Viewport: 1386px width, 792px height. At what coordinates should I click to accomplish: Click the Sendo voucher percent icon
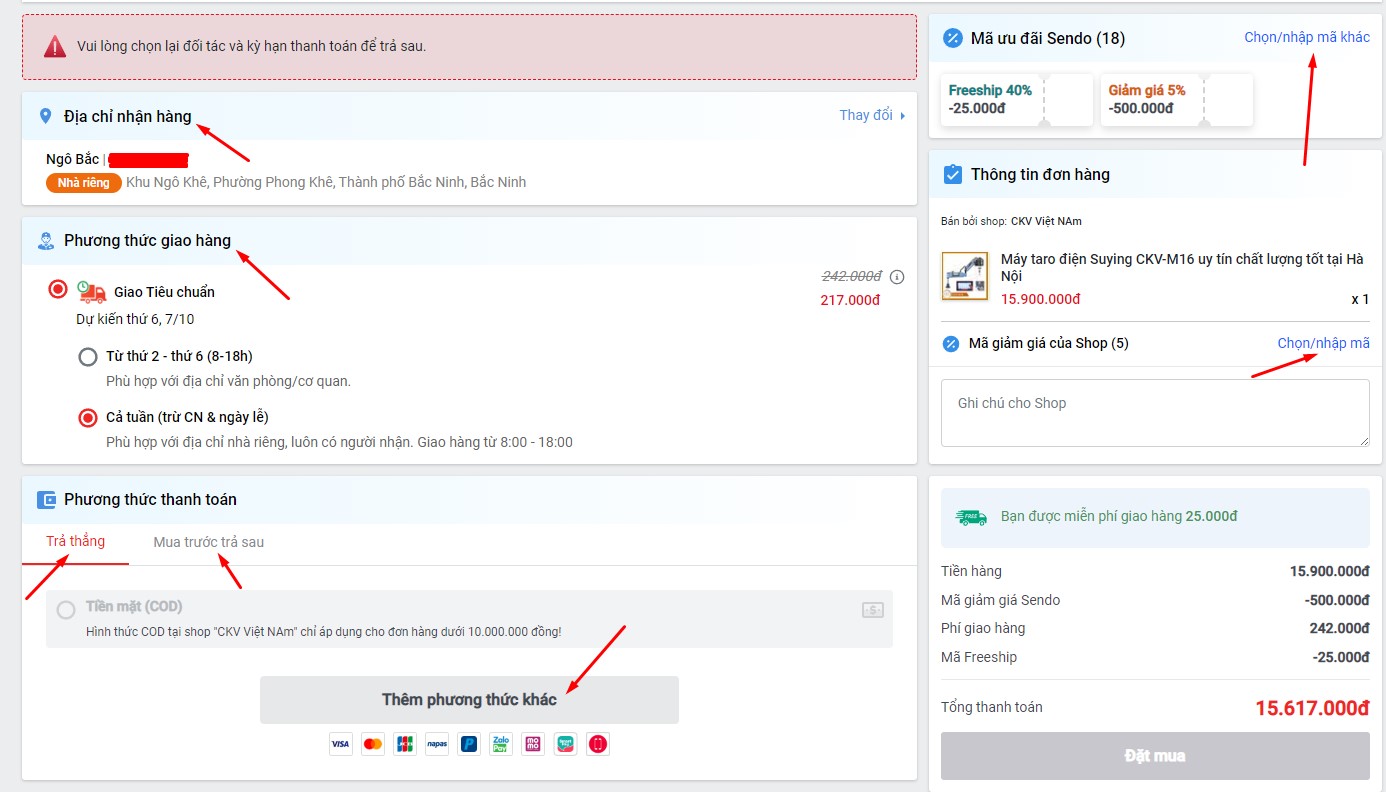pyautogui.click(x=953, y=38)
